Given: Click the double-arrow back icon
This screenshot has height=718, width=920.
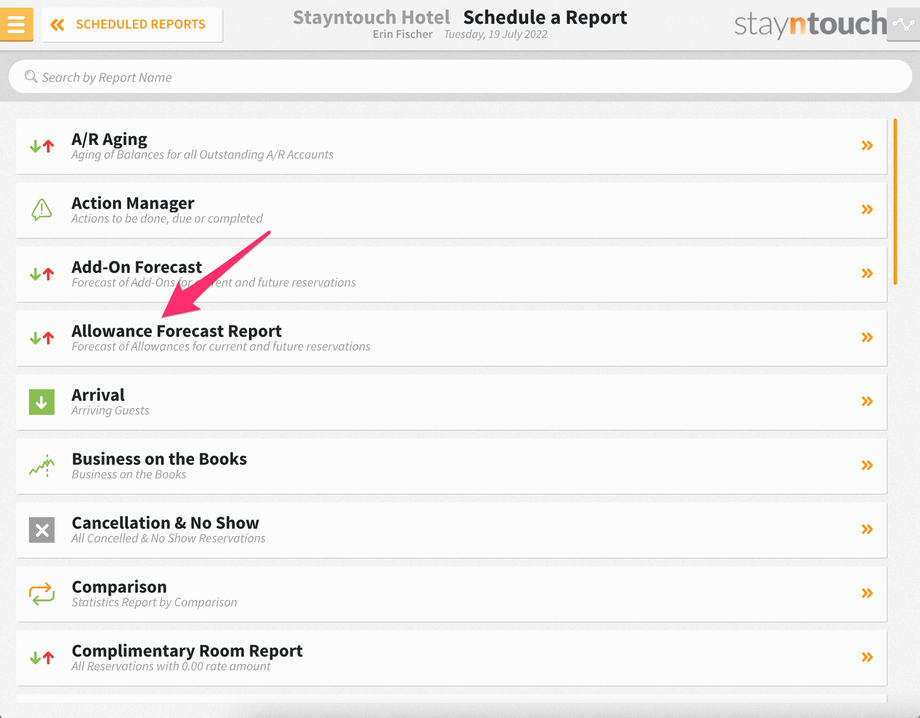Looking at the screenshot, I should click(x=57, y=25).
